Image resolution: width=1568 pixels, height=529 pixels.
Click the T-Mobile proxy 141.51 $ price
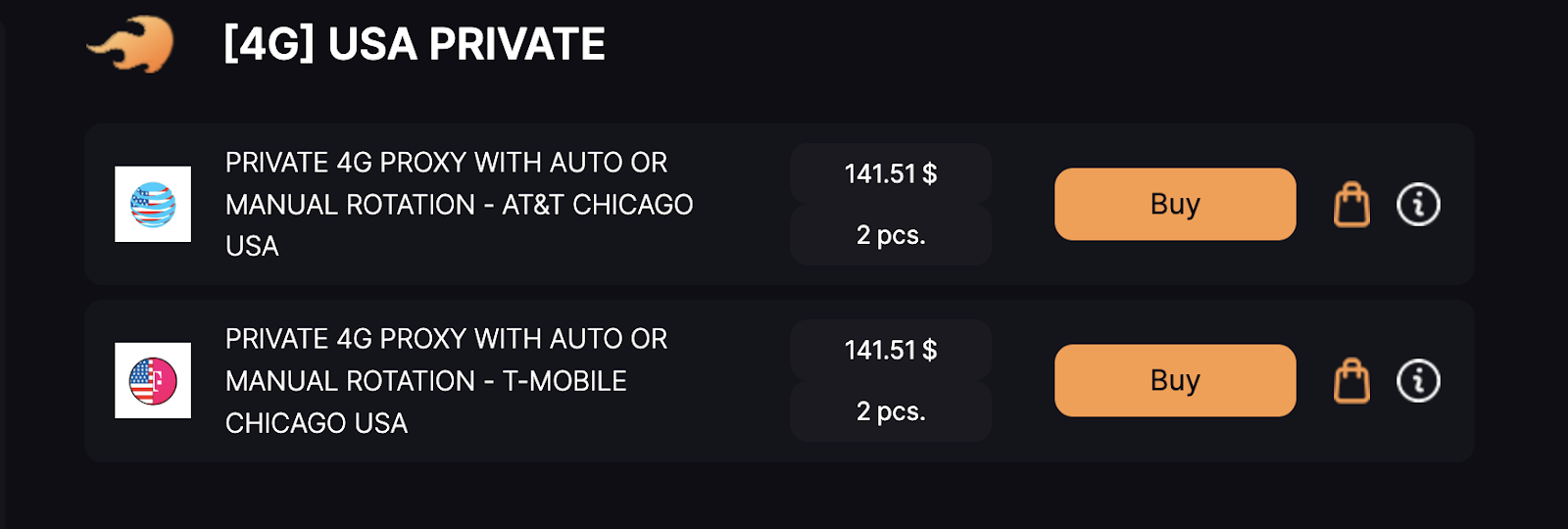891,350
